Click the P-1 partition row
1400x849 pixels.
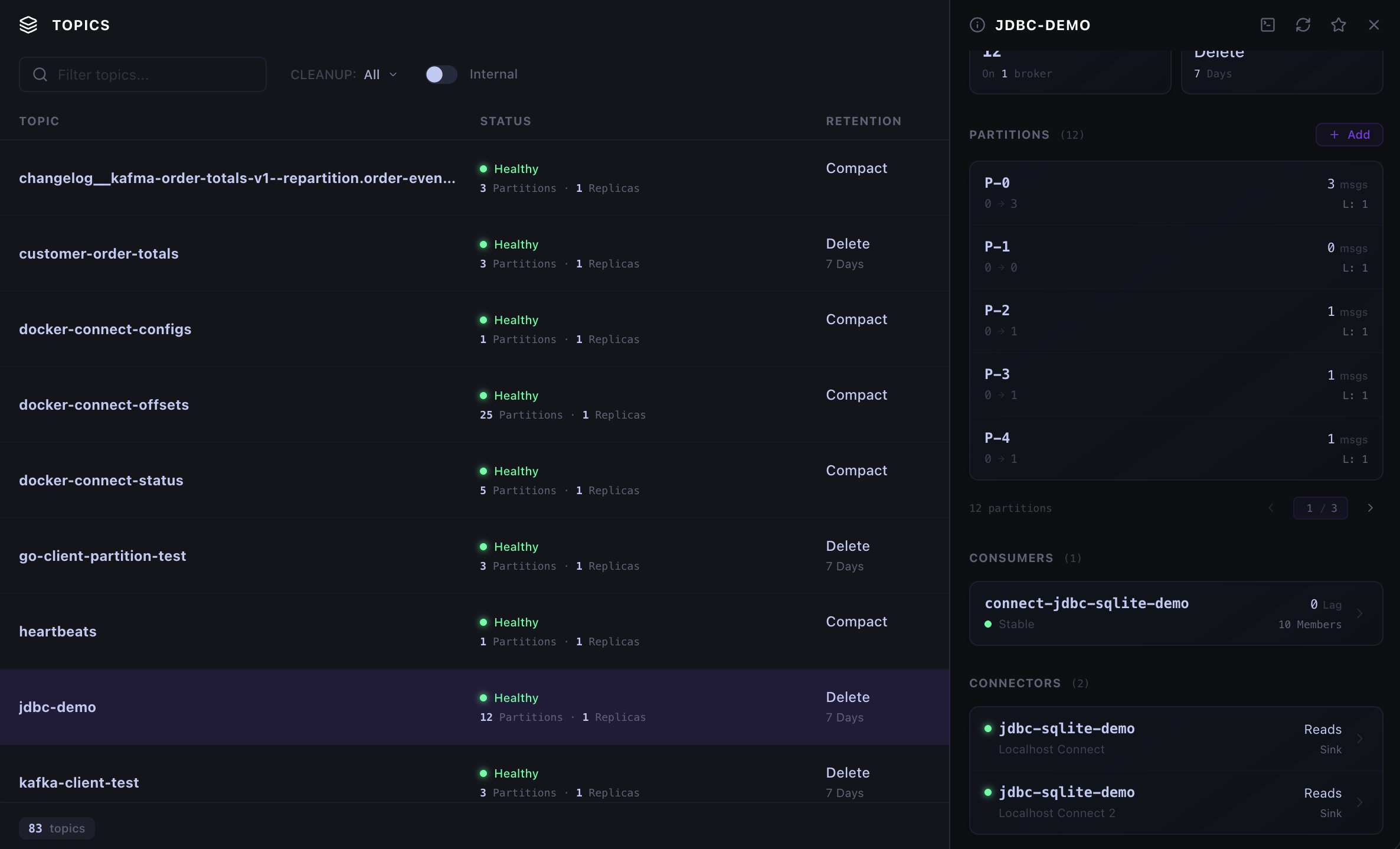pos(1176,257)
